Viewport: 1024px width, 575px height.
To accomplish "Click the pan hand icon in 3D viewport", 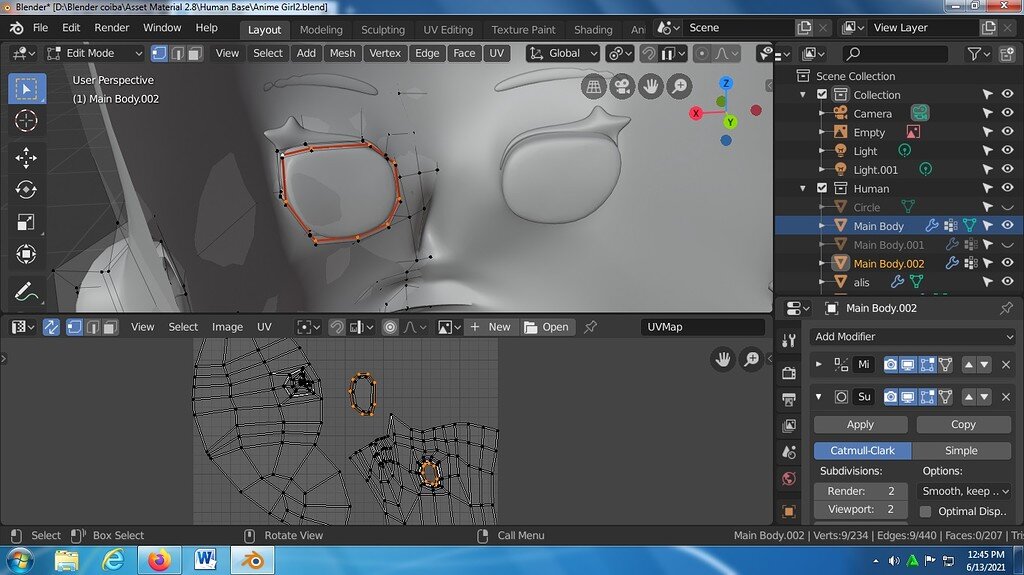I will pos(650,86).
